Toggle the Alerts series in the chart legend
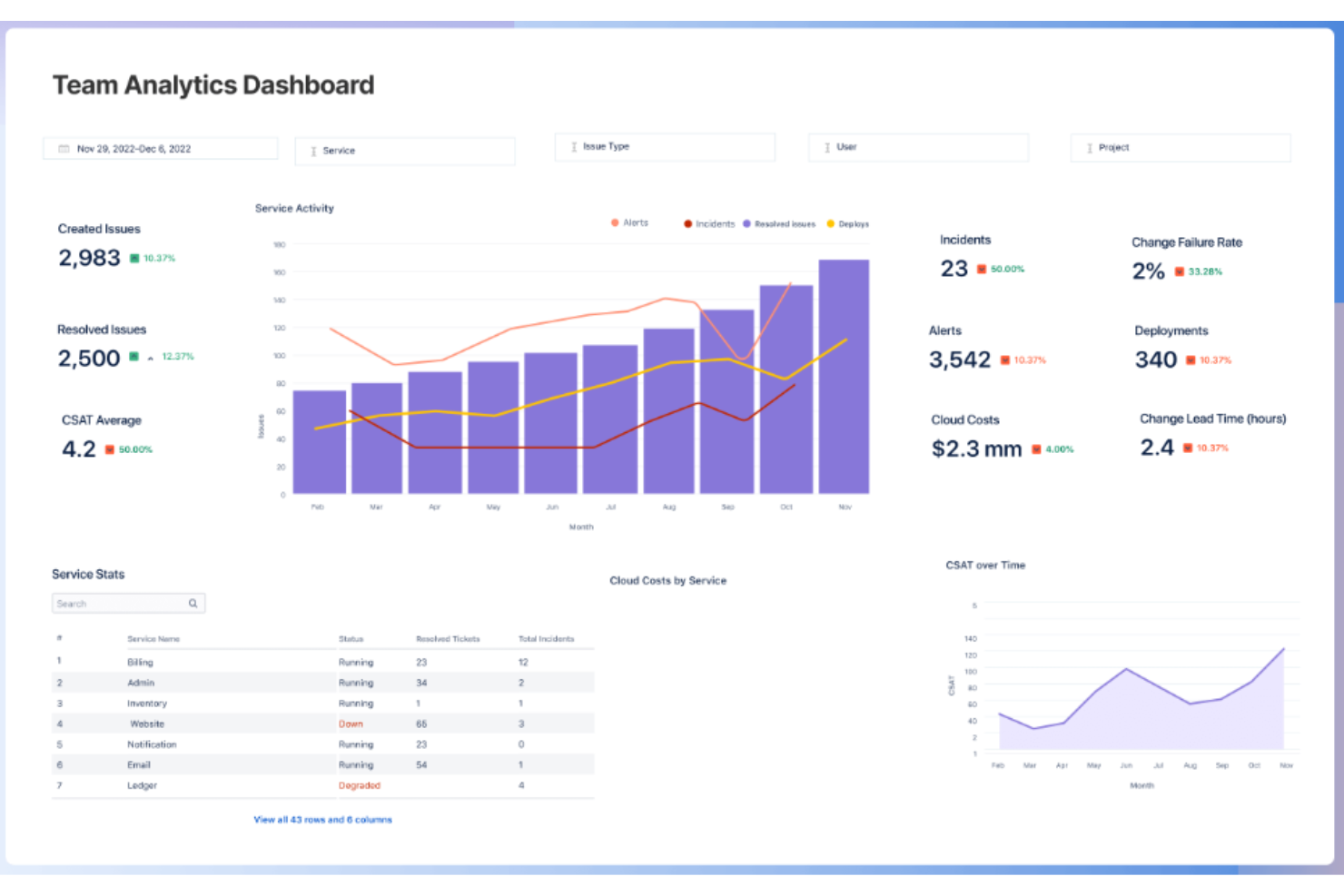 pyautogui.click(x=630, y=222)
